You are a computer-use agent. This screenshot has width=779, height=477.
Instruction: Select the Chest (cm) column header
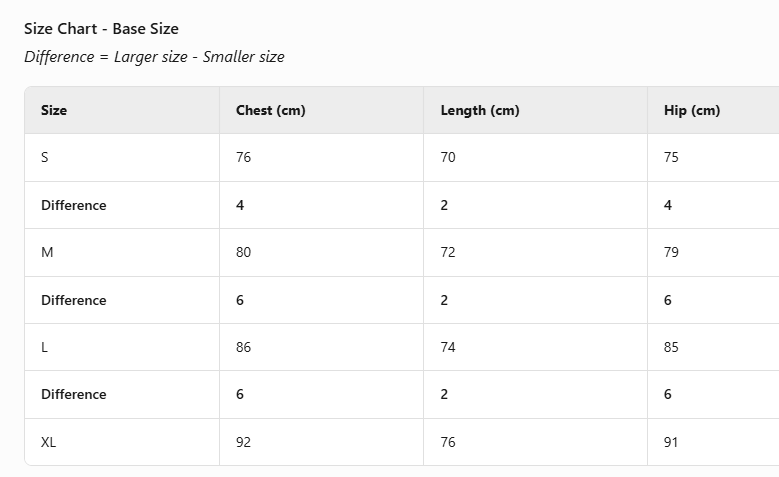click(x=270, y=110)
